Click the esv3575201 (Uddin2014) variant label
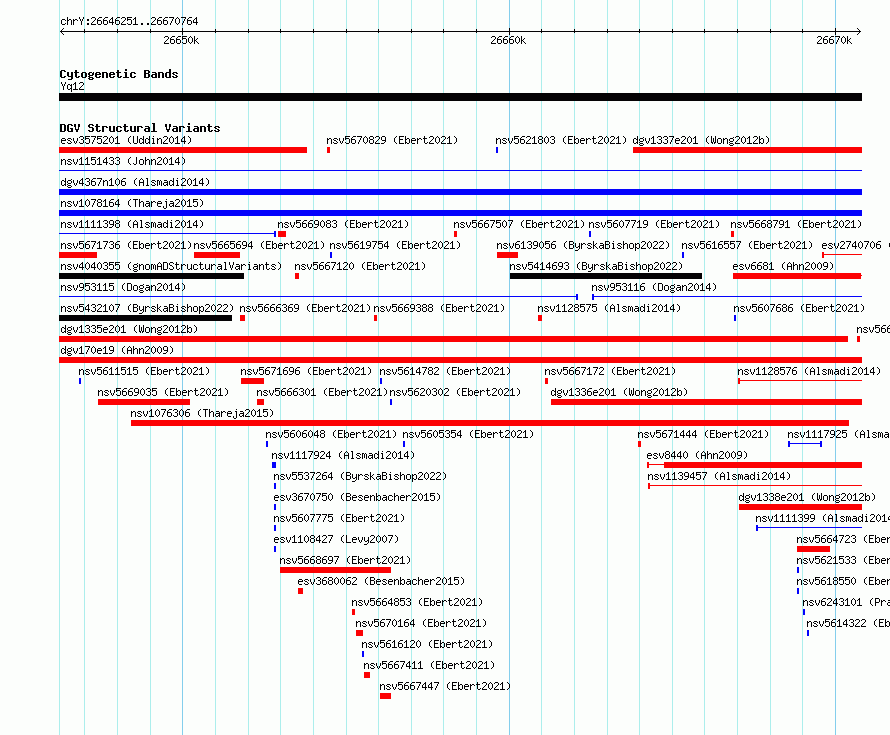 (126, 140)
